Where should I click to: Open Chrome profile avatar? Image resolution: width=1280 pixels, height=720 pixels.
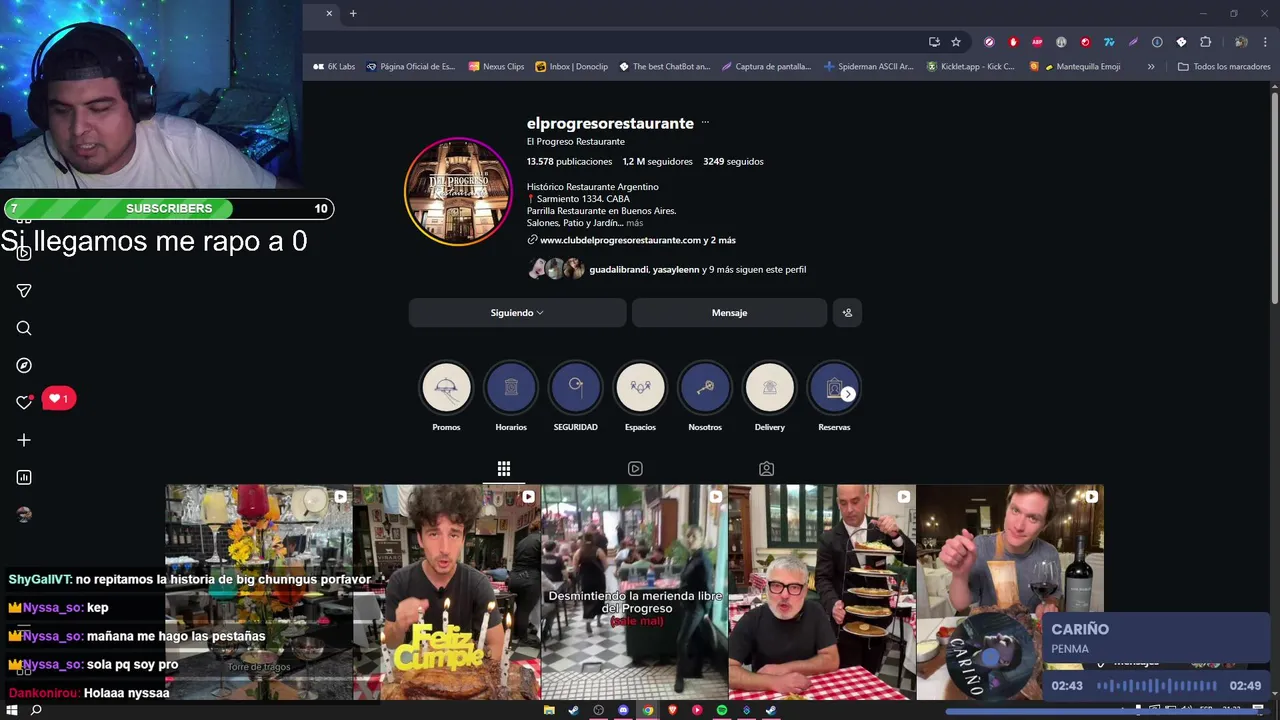(1240, 42)
